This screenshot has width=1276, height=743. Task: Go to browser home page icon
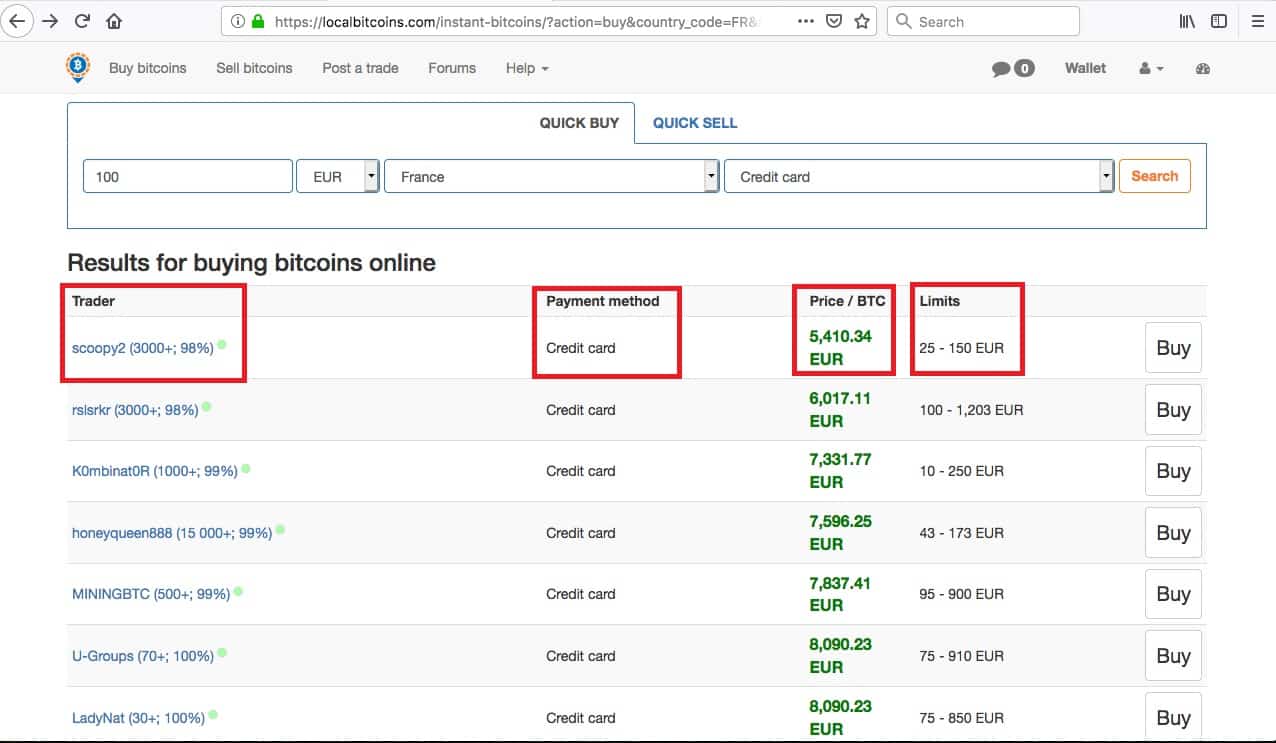tap(114, 21)
